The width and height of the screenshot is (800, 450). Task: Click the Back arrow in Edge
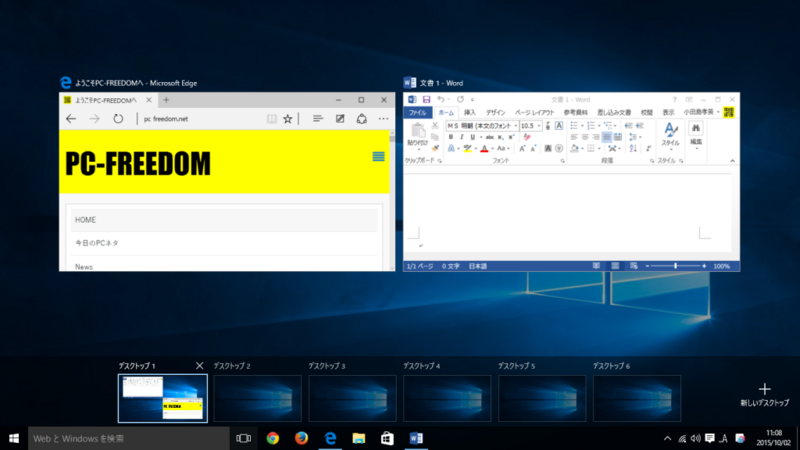coord(71,119)
